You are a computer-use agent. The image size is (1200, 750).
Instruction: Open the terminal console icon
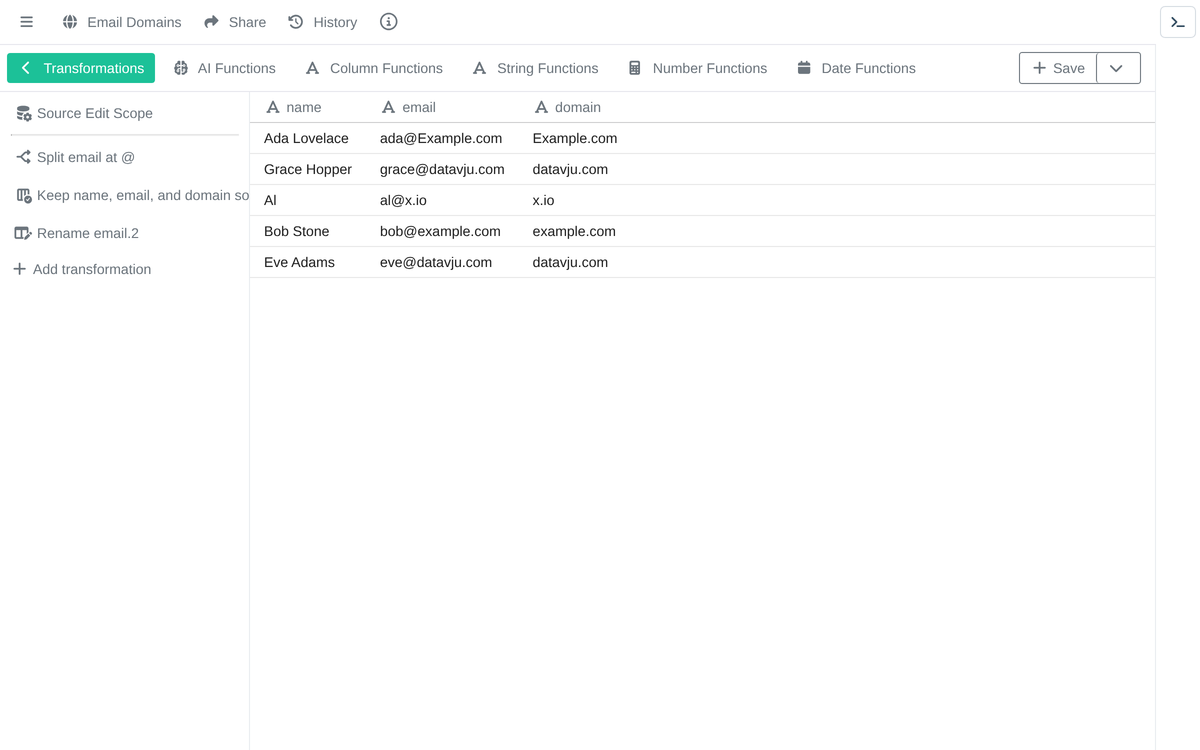[x=1178, y=22]
